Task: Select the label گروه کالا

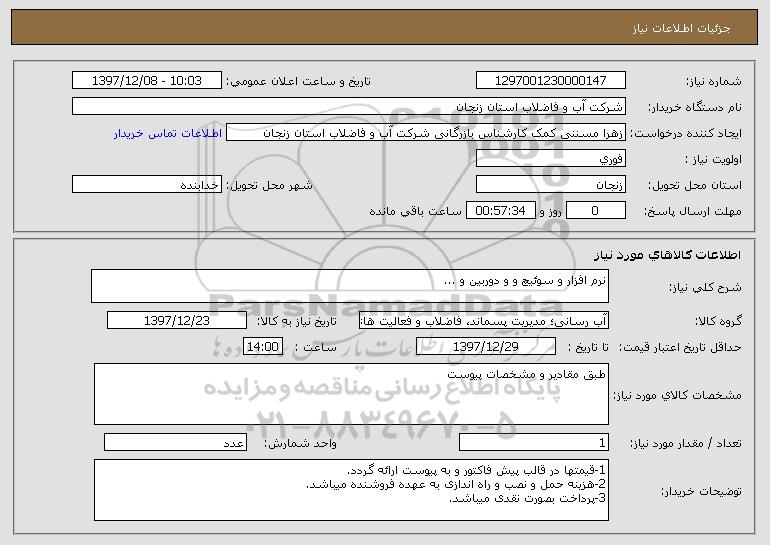Action: coord(718,322)
